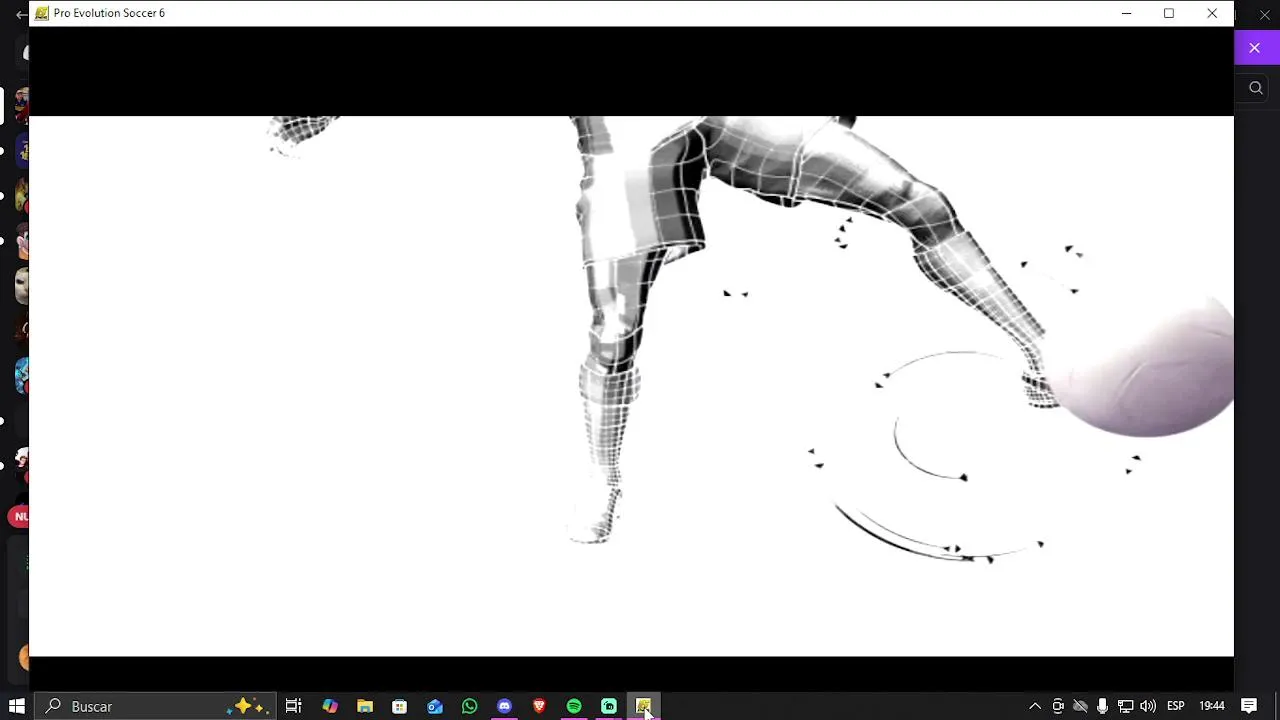
Task: Click the purple X button in the background window
Action: [1254, 48]
